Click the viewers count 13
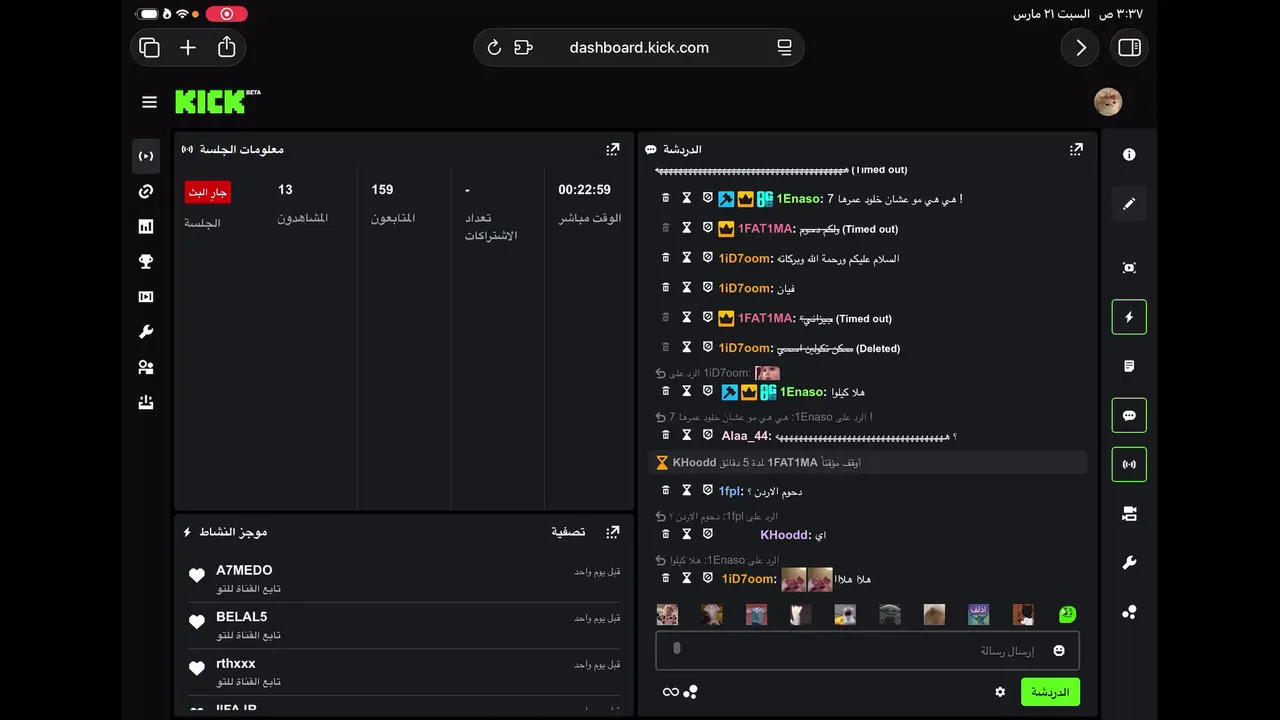 pyautogui.click(x=285, y=190)
